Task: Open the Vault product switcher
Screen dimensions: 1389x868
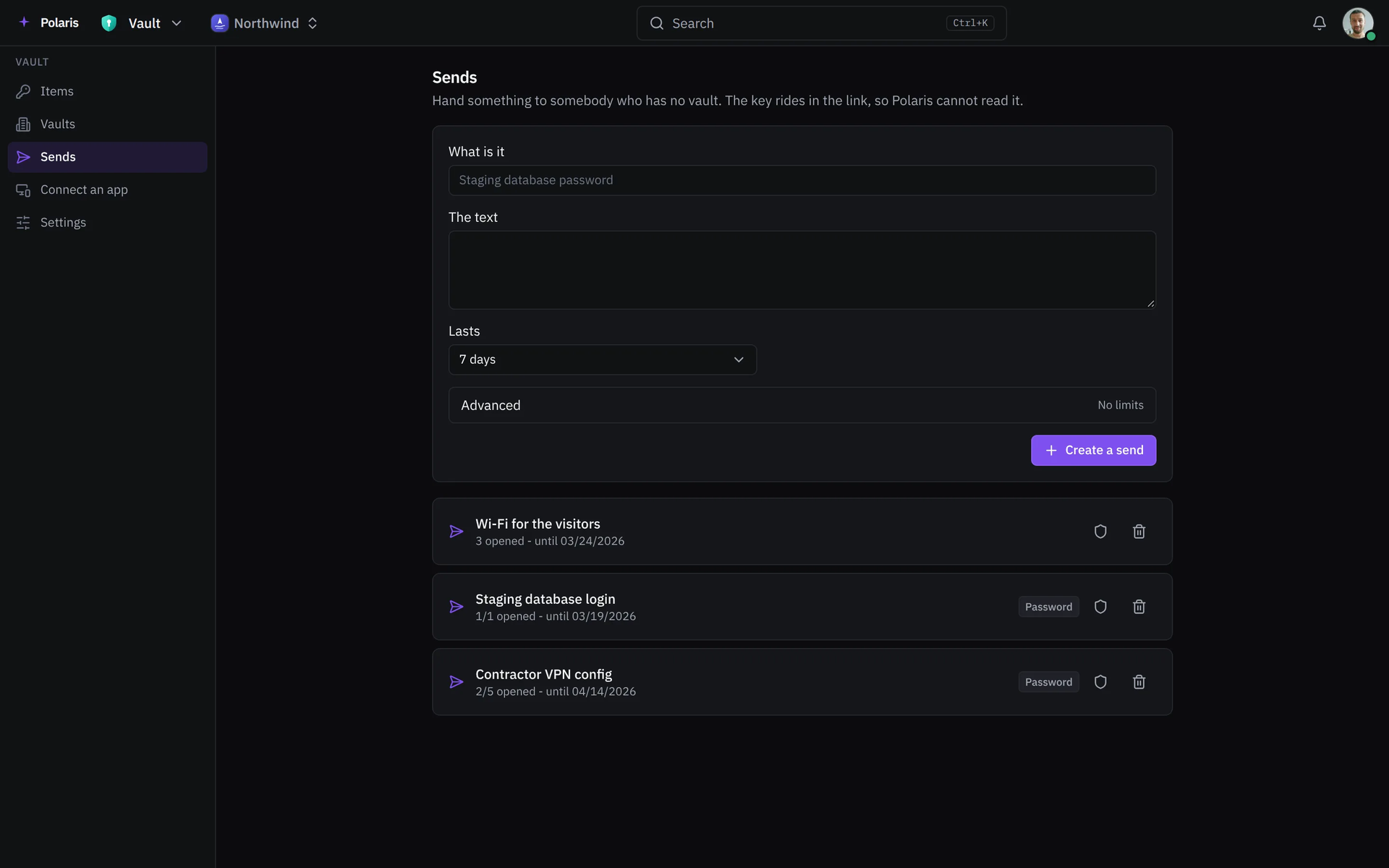Action: [x=142, y=23]
